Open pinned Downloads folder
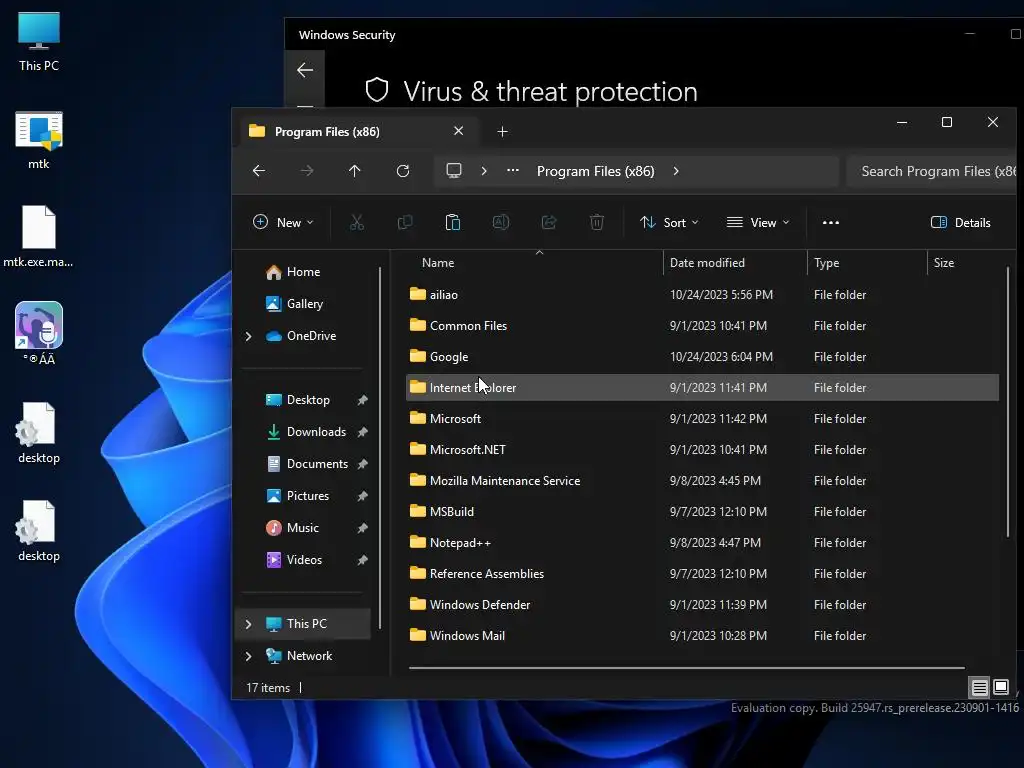1024x768 pixels. [x=308, y=432]
